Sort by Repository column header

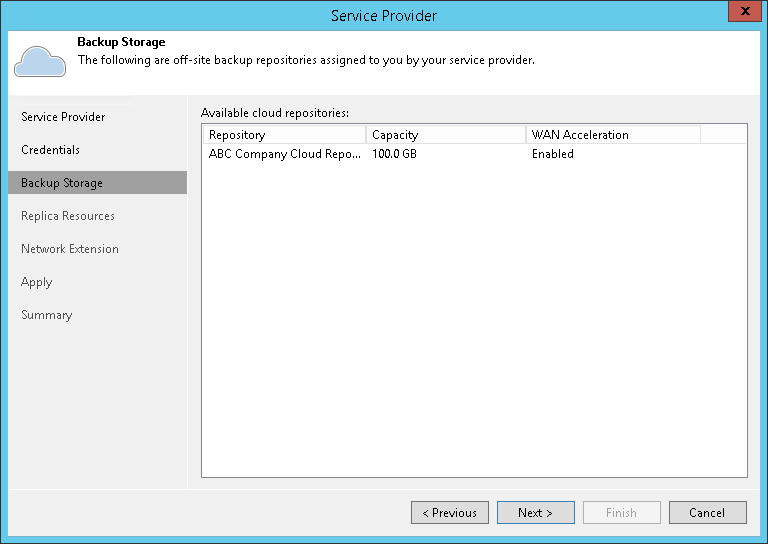(x=284, y=135)
